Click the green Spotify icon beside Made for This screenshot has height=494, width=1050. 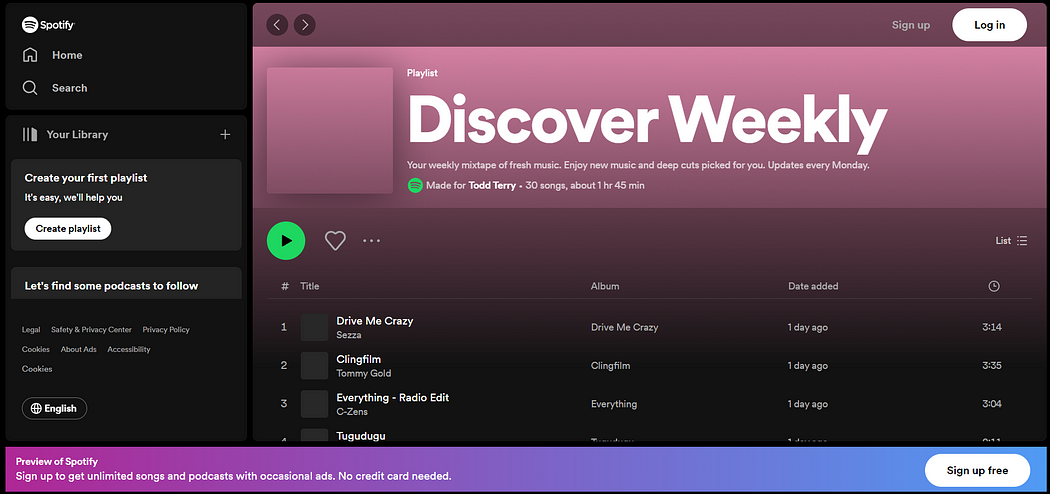point(415,185)
